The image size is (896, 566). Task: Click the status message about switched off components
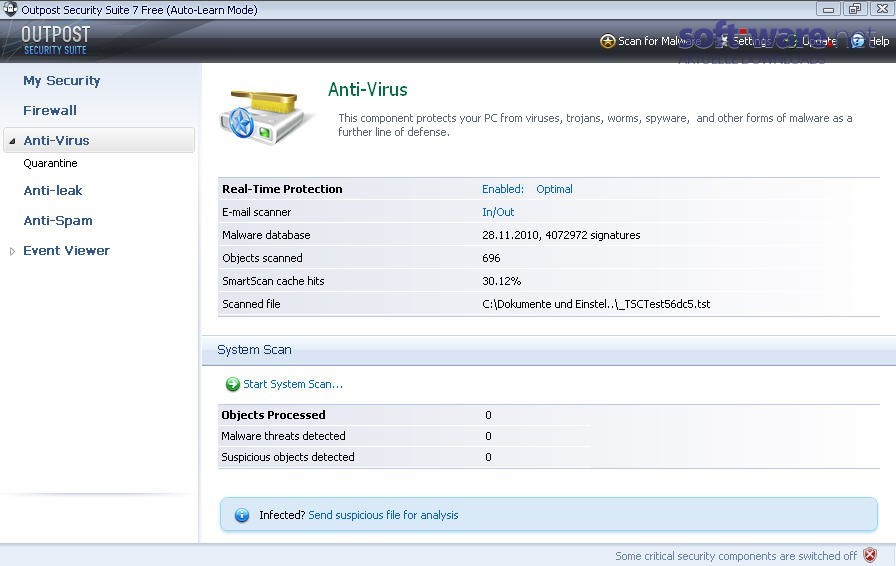point(736,556)
